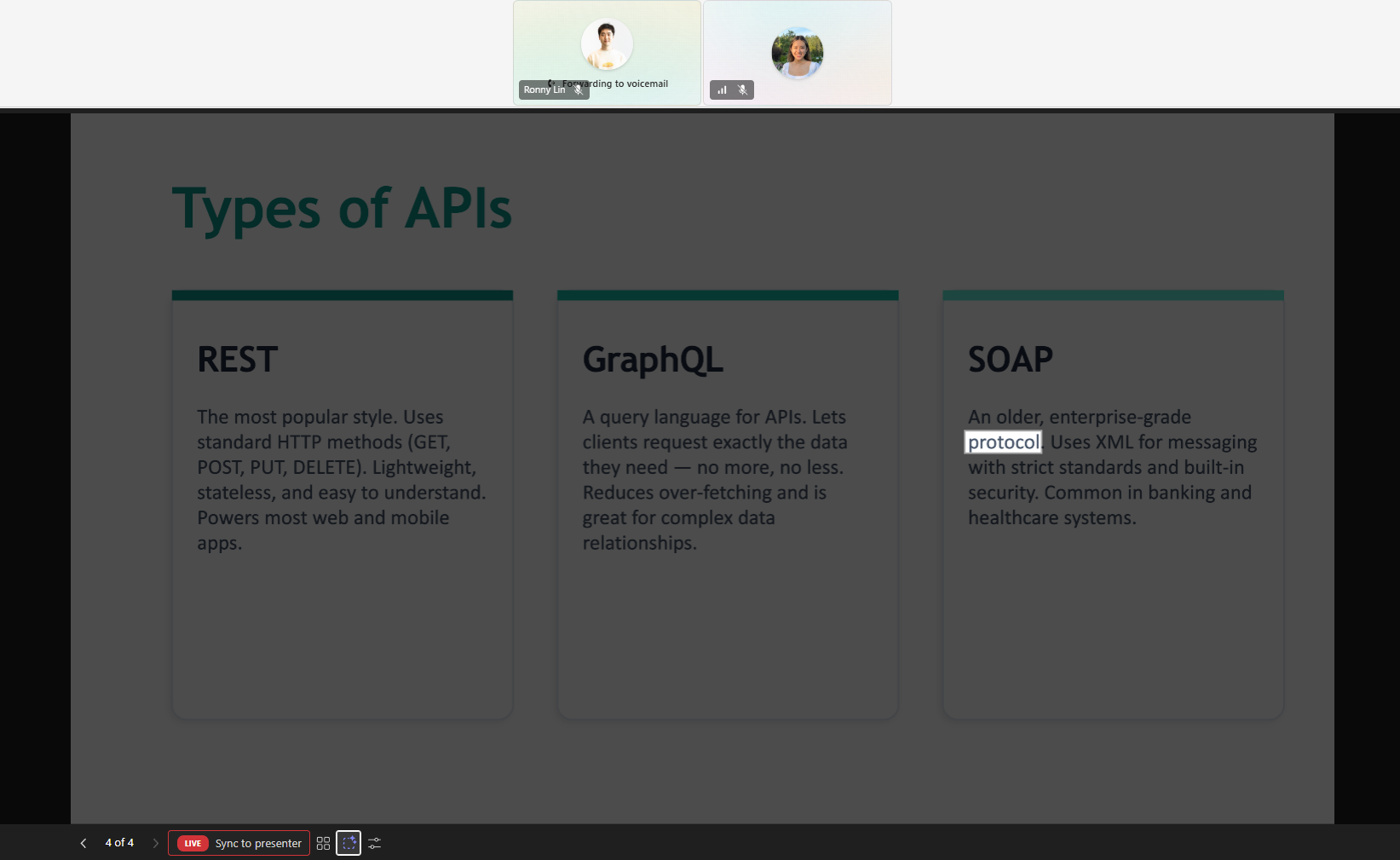Image resolution: width=1400 pixels, height=860 pixels.
Task: Open the slide grid view icon
Action: point(323,843)
